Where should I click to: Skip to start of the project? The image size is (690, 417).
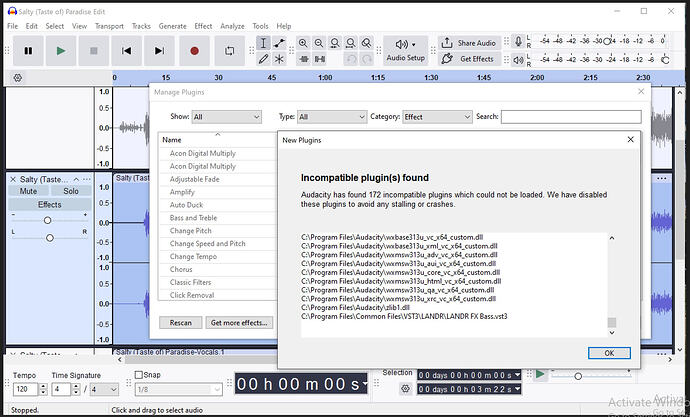tap(127, 50)
